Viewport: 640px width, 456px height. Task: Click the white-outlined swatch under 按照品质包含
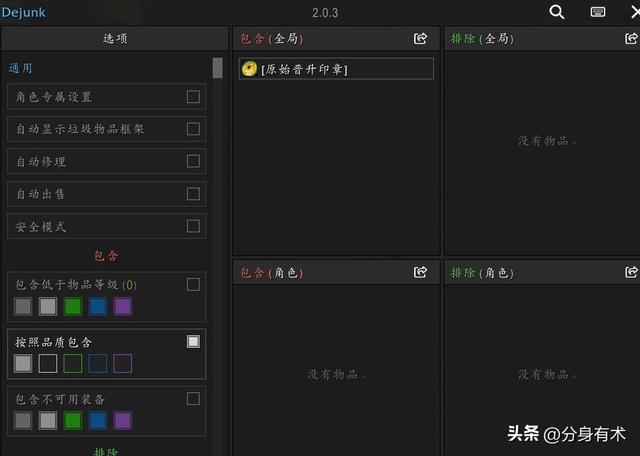click(x=48, y=363)
